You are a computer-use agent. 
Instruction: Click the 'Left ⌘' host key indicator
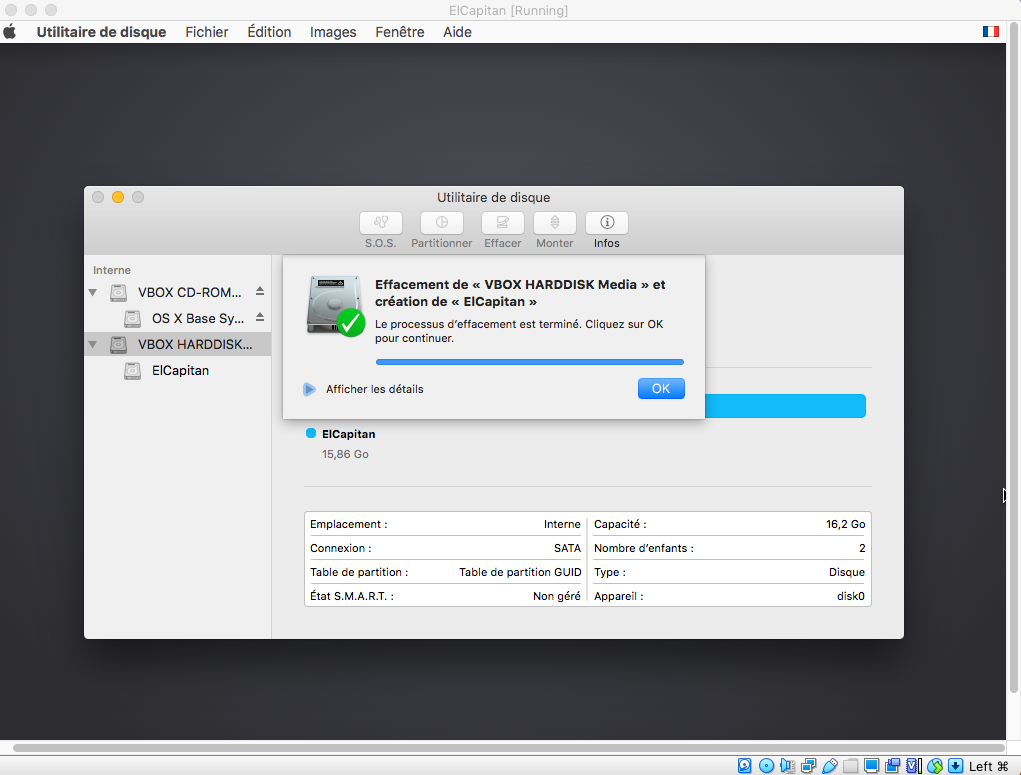988,766
